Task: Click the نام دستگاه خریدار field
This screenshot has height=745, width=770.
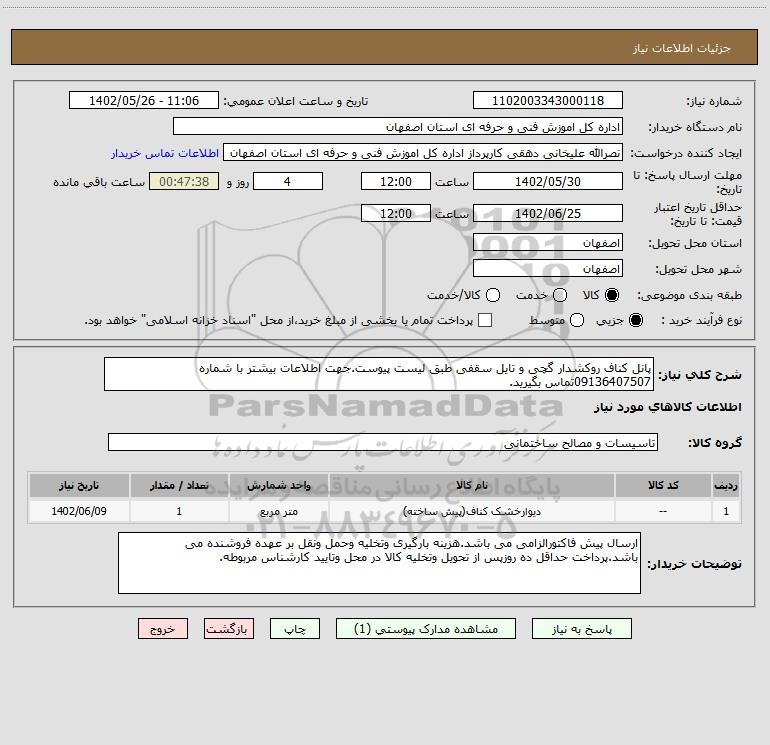Action: pos(398,127)
